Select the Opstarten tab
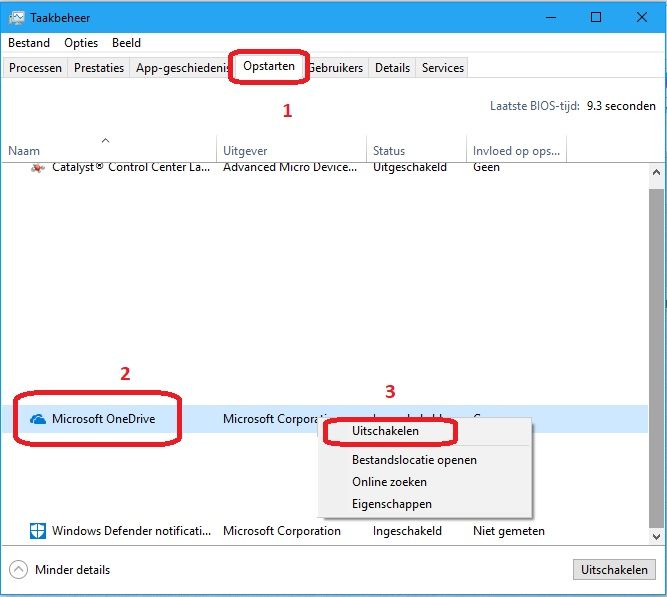This screenshot has width=667, height=597. click(269, 66)
